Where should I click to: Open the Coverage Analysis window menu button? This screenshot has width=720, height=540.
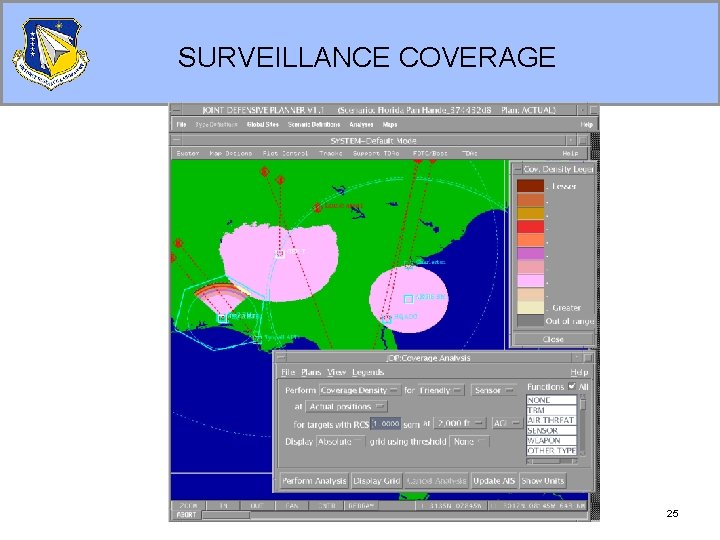(281, 357)
